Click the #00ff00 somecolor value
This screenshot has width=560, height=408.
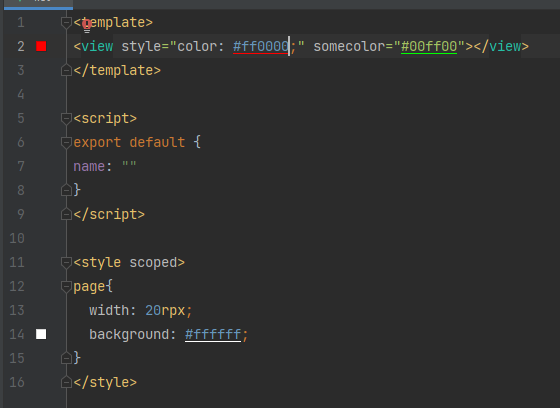click(429, 46)
